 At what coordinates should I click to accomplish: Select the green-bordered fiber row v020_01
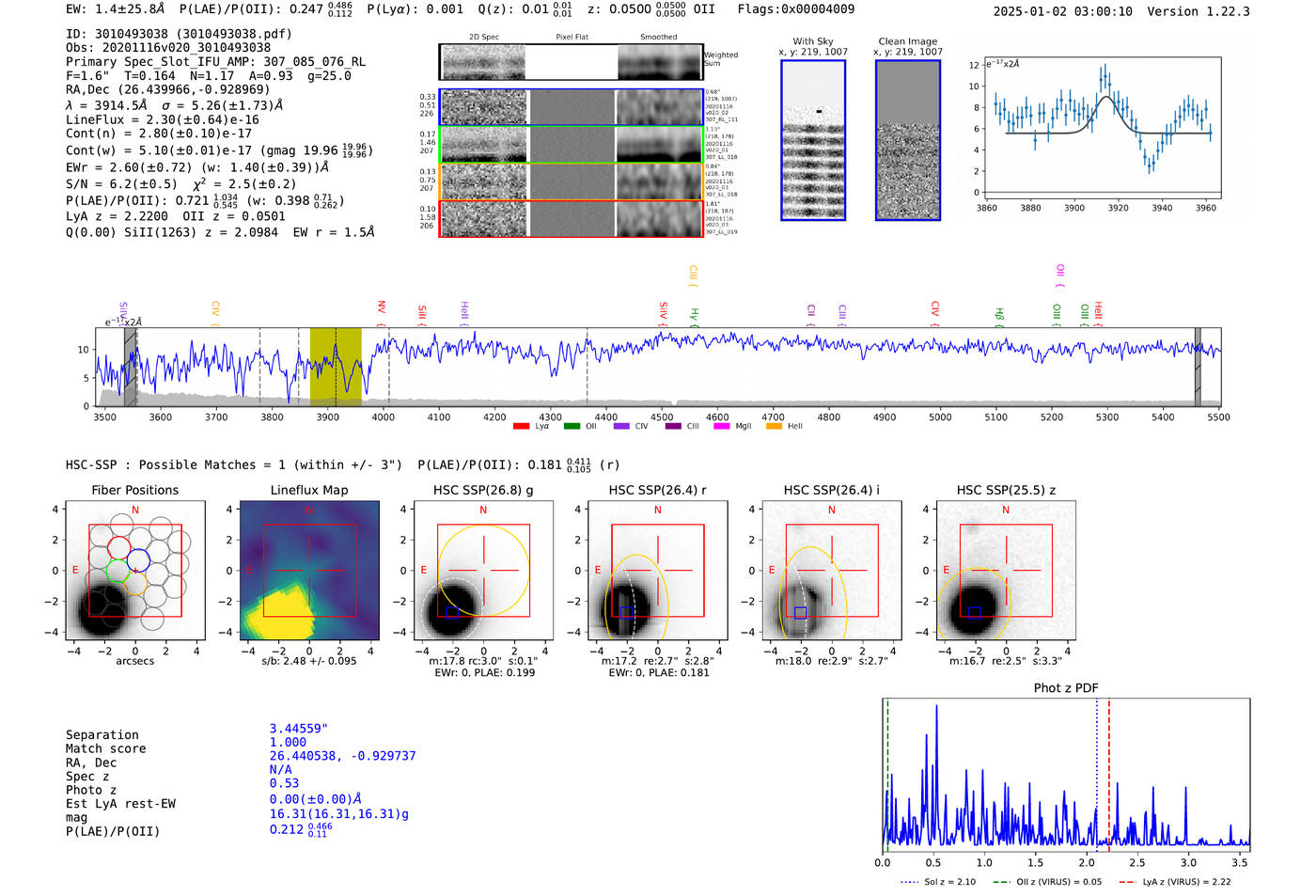(571, 145)
